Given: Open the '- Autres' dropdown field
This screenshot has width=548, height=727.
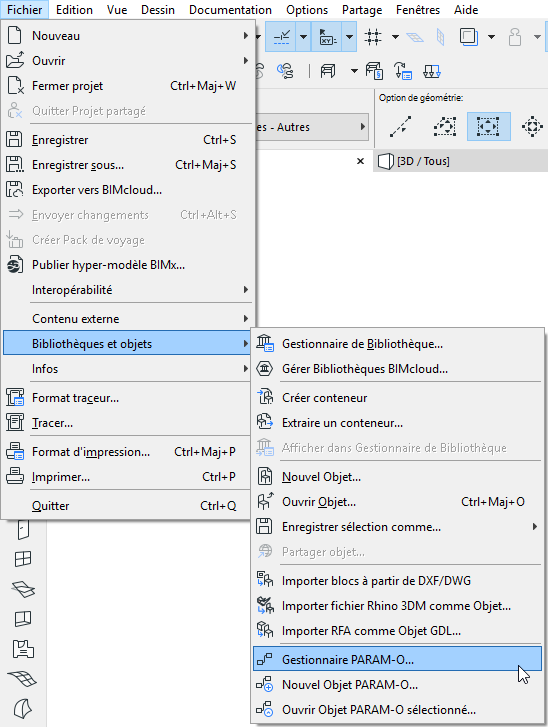Looking at the screenshot, I should click(x=312, y=127).
